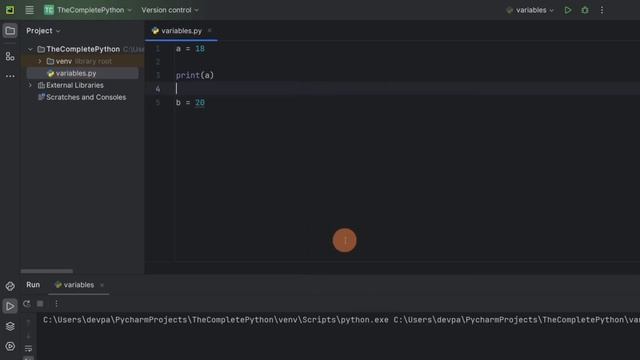The height and width of the screenshot is (360, 640).
Task: Open the Services tool window icon
Action: tap(10, 346)
